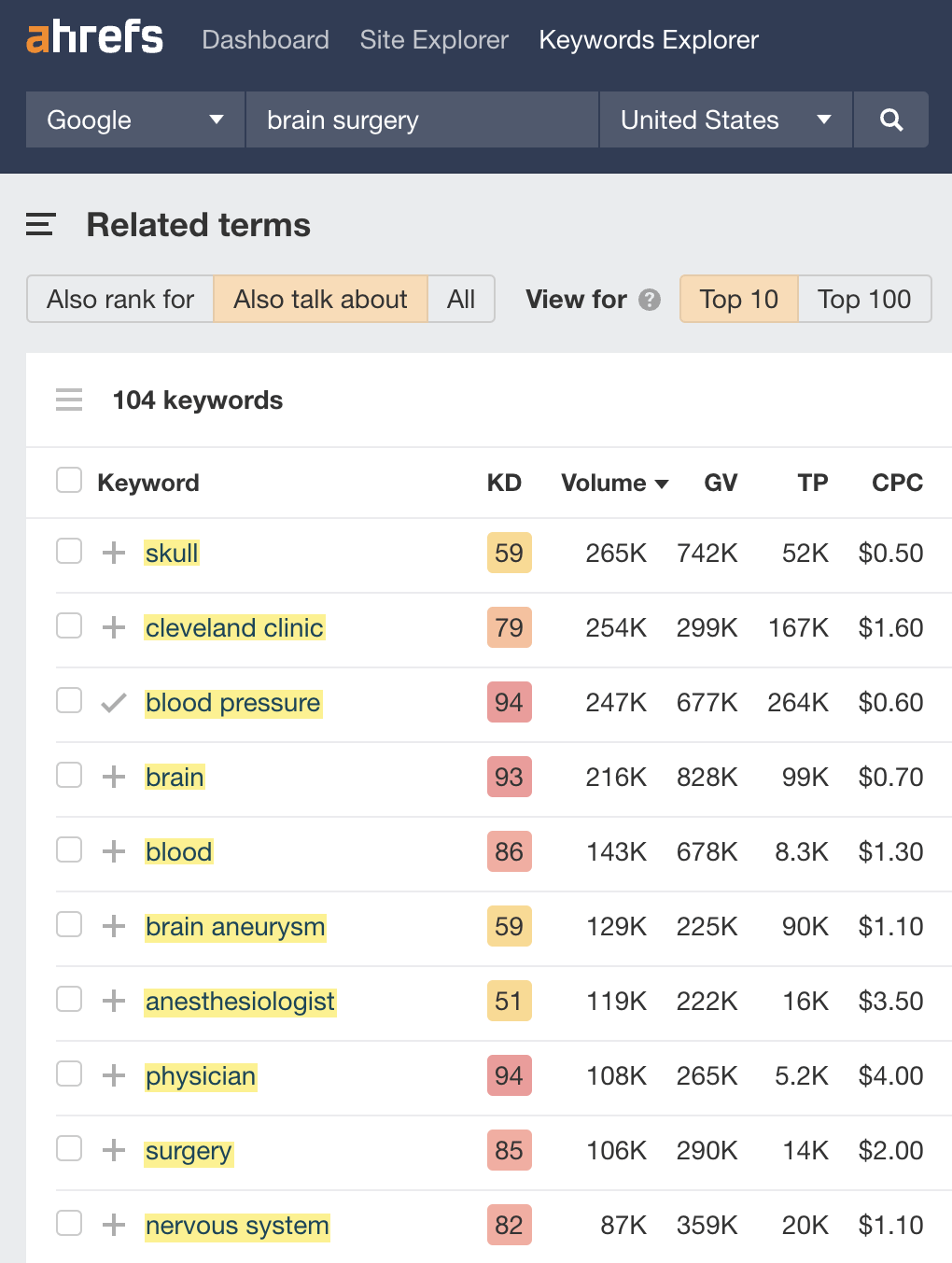Open the nervous system keyword link
Screen dimensions: 952x1263
point(236,1225)
